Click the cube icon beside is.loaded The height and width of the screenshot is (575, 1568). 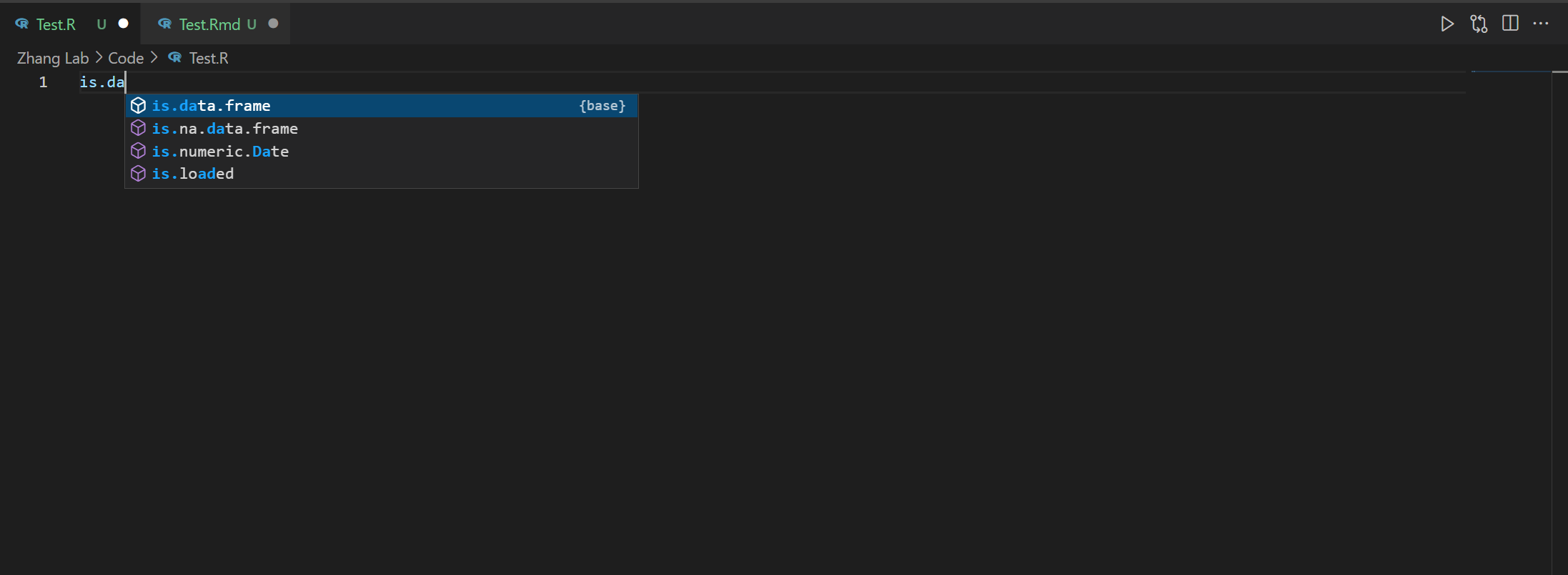coord(138,173)
